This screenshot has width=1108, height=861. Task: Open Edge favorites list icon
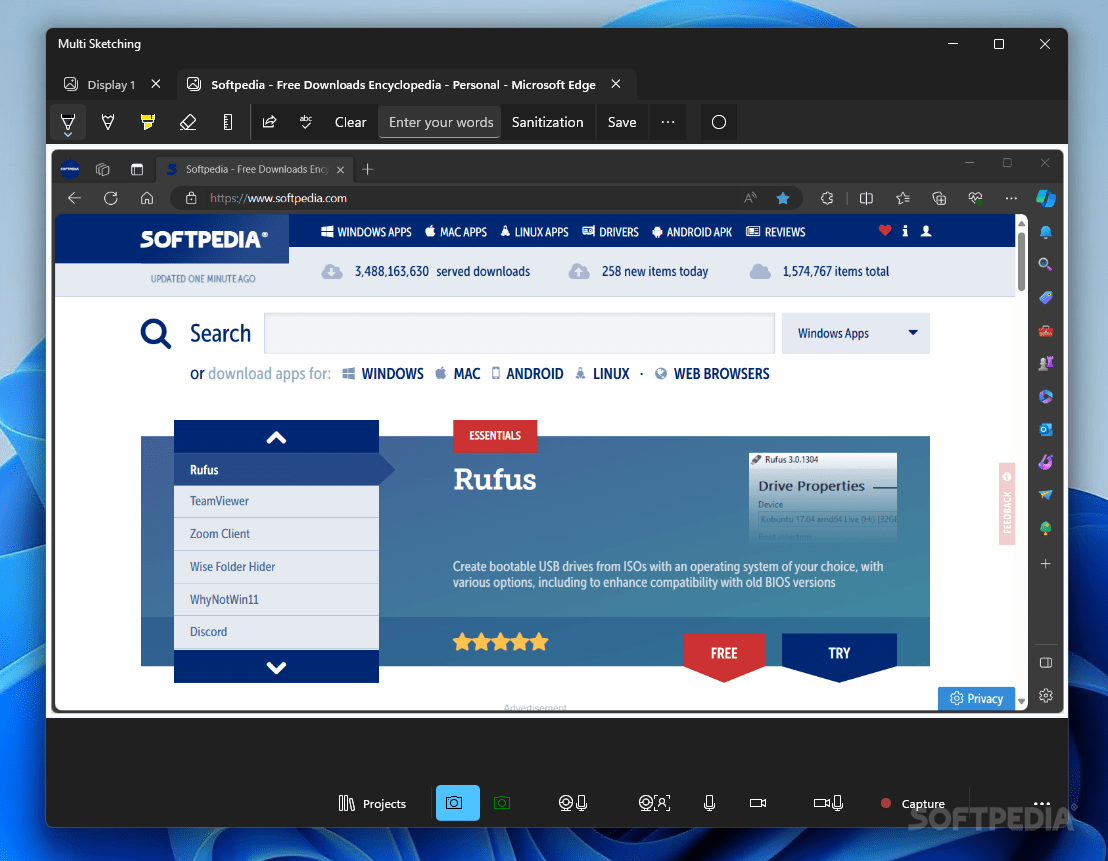(x=903, y=199)
